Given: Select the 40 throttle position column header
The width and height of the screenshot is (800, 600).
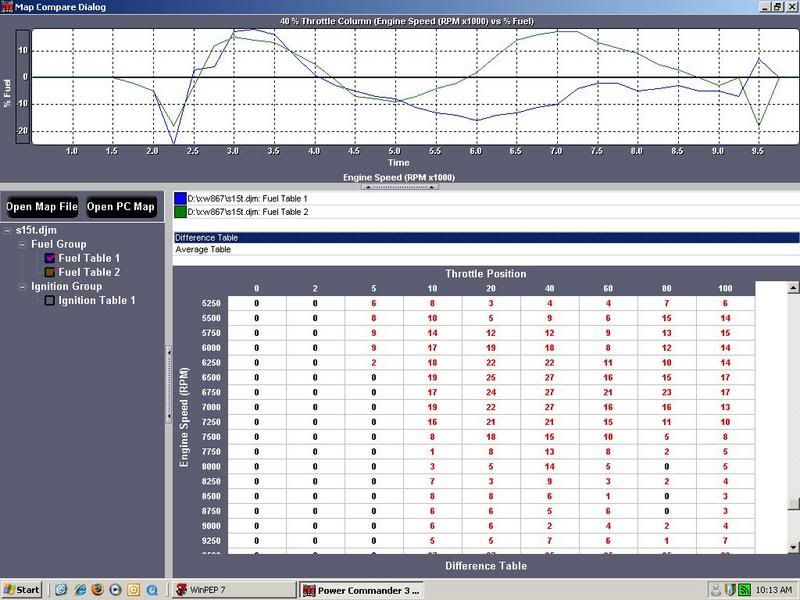Looking at the screenshot, I should [x=549, y=288].
